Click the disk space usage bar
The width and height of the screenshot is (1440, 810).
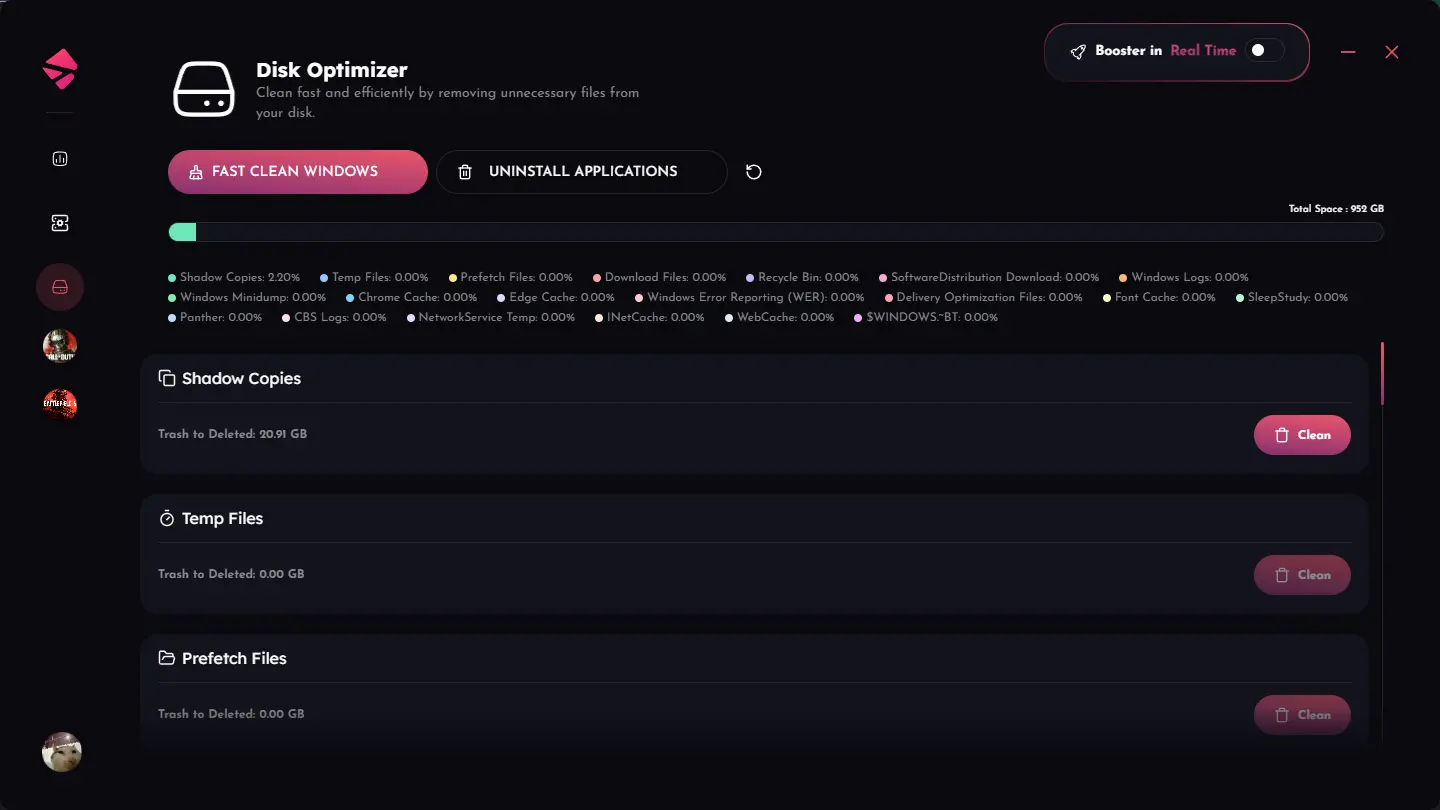[x=776, y=232]
